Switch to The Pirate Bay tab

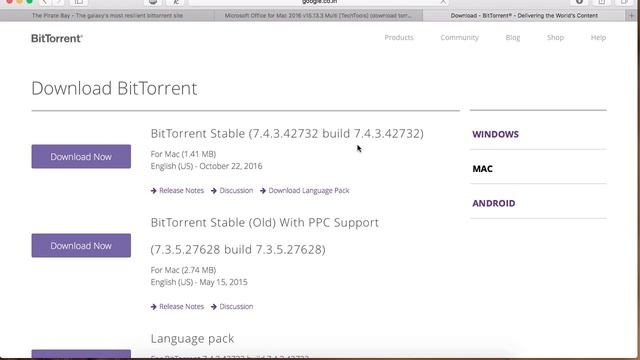coord(107,16)
